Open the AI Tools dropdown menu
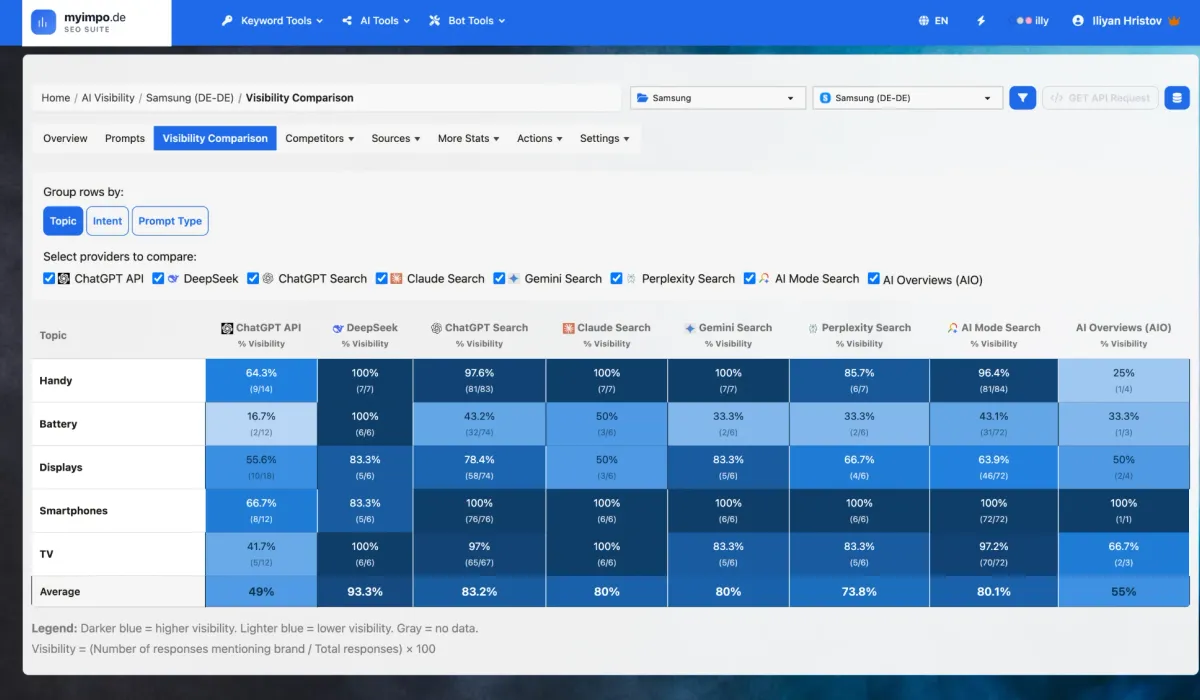This screenshot has width=1200, height=700. click(377, 20)
